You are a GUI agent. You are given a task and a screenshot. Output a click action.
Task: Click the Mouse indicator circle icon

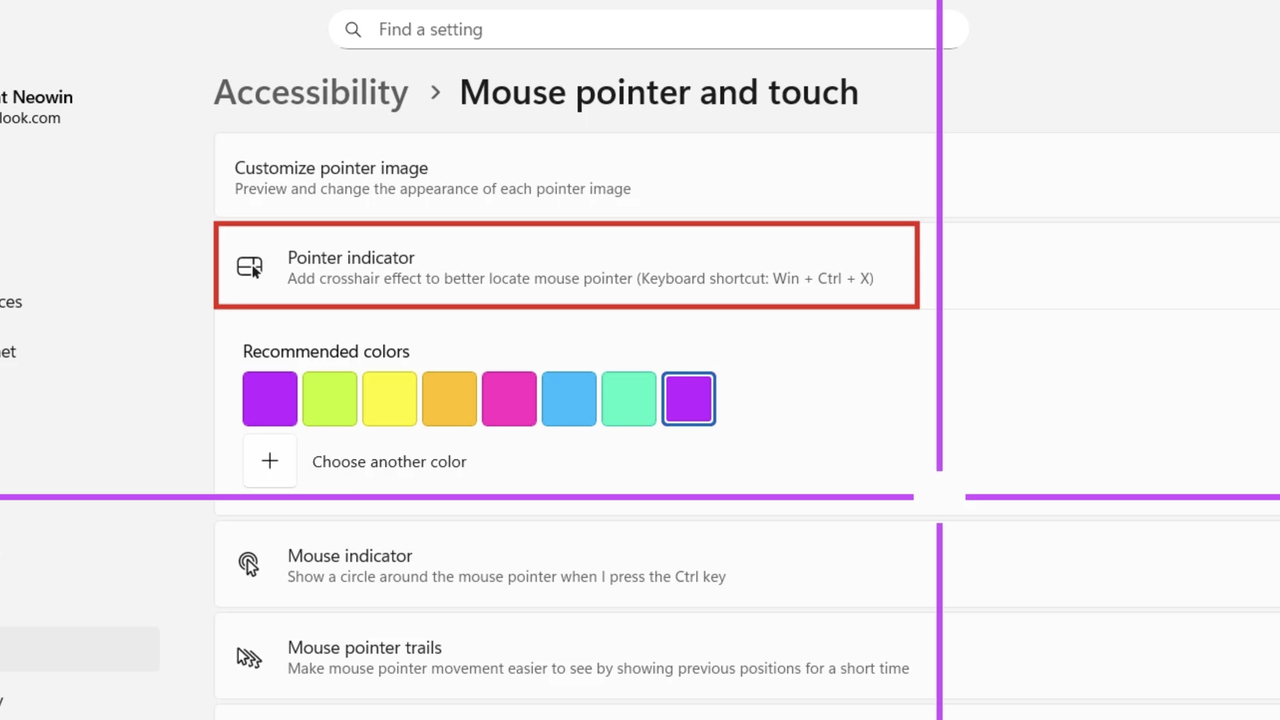(249, 565)
